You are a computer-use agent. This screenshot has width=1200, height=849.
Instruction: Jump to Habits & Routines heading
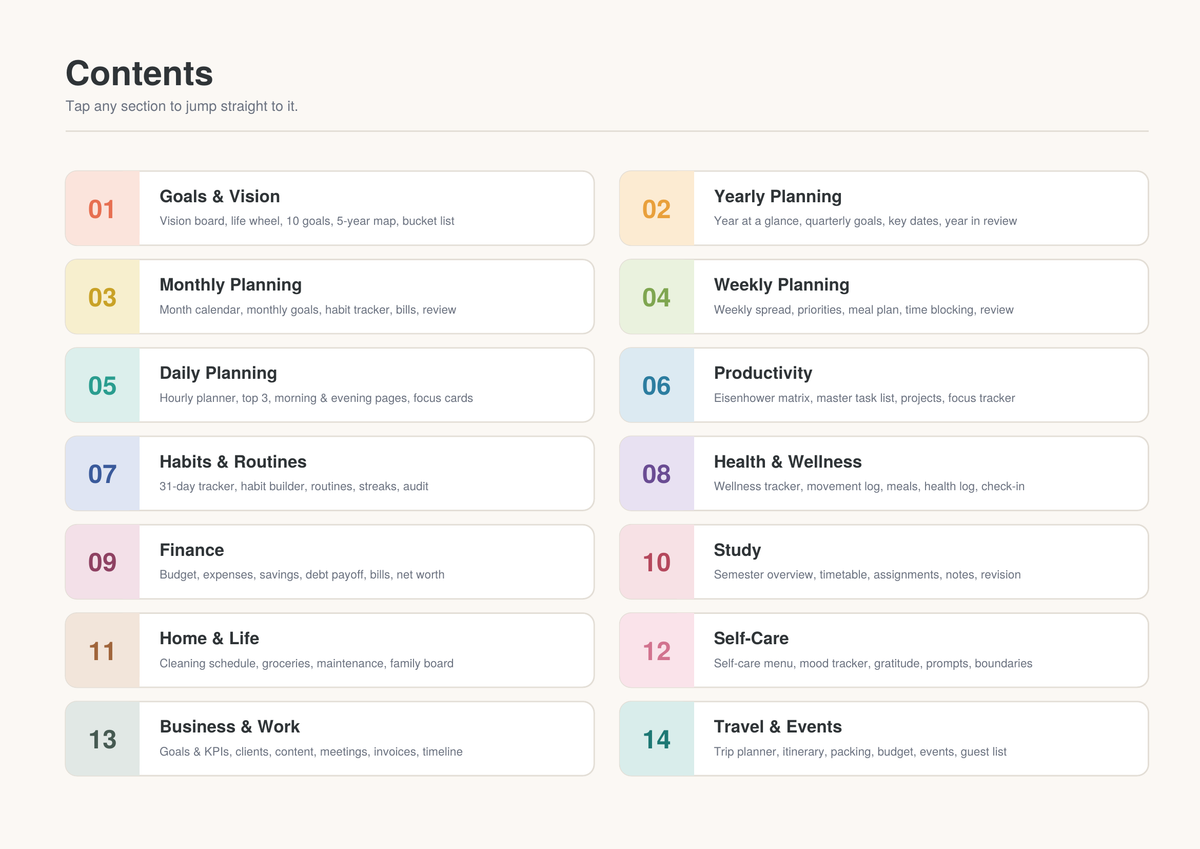[233, 462]
